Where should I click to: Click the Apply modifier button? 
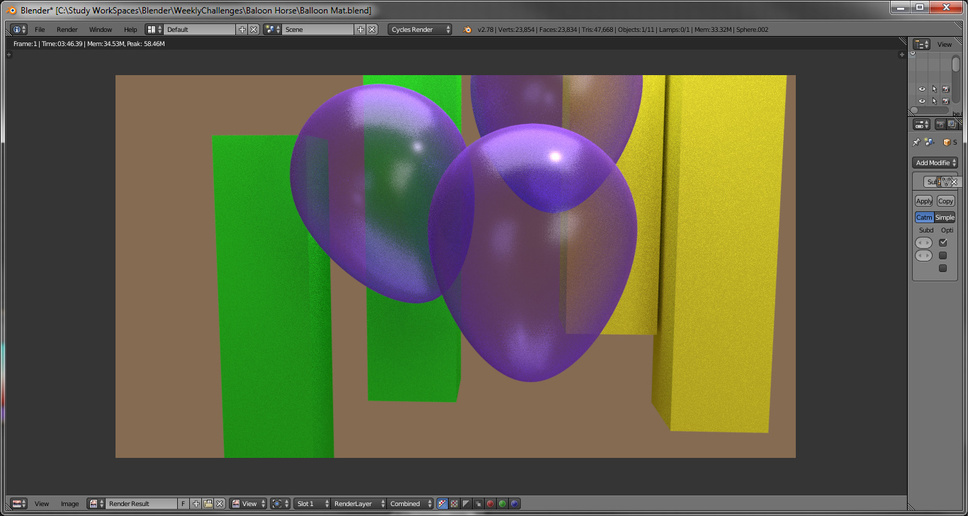pyautogui.click(x=924, y=201)
